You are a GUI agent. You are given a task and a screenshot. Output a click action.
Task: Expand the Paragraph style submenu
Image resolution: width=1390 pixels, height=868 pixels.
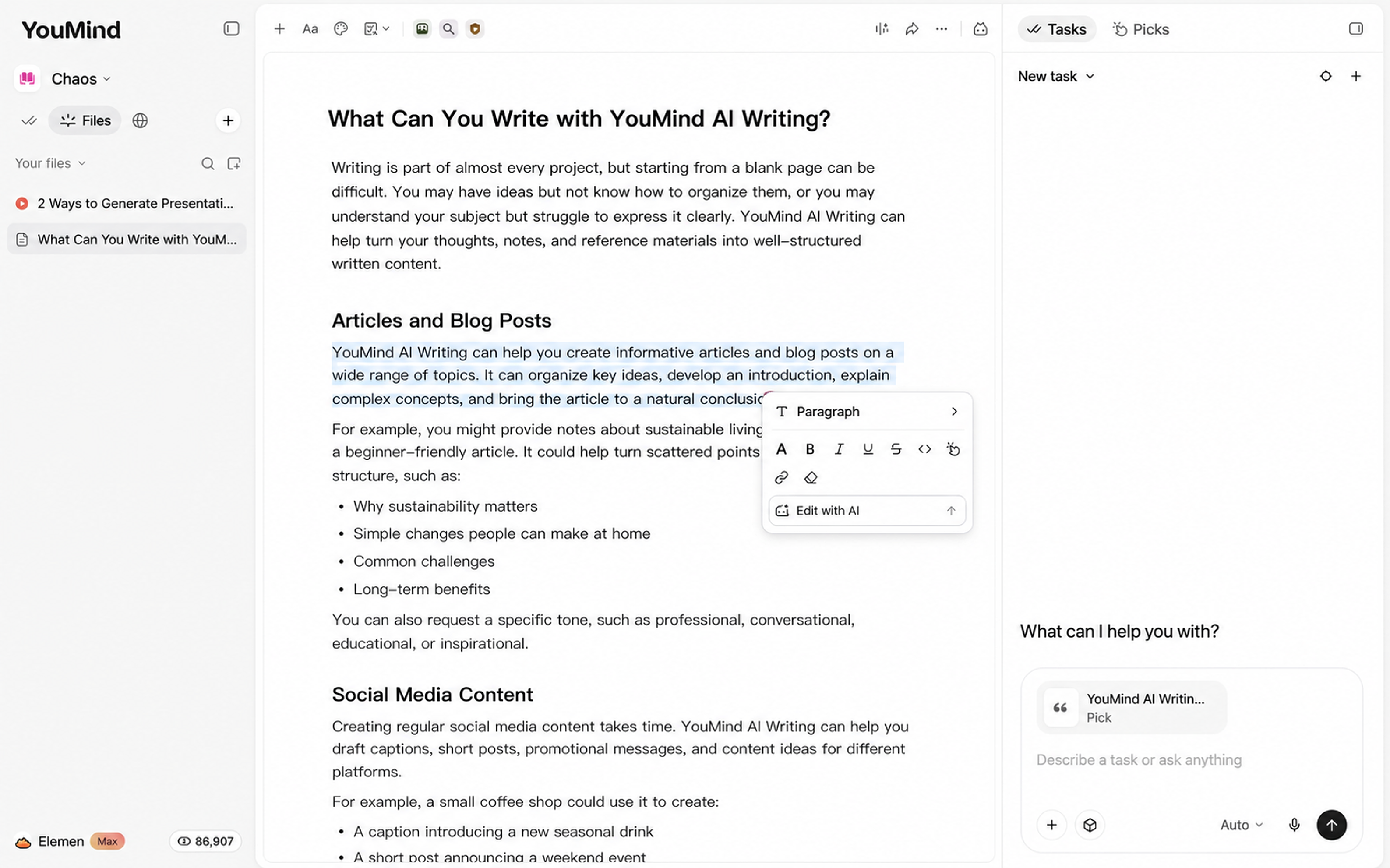tap(867, 412)
